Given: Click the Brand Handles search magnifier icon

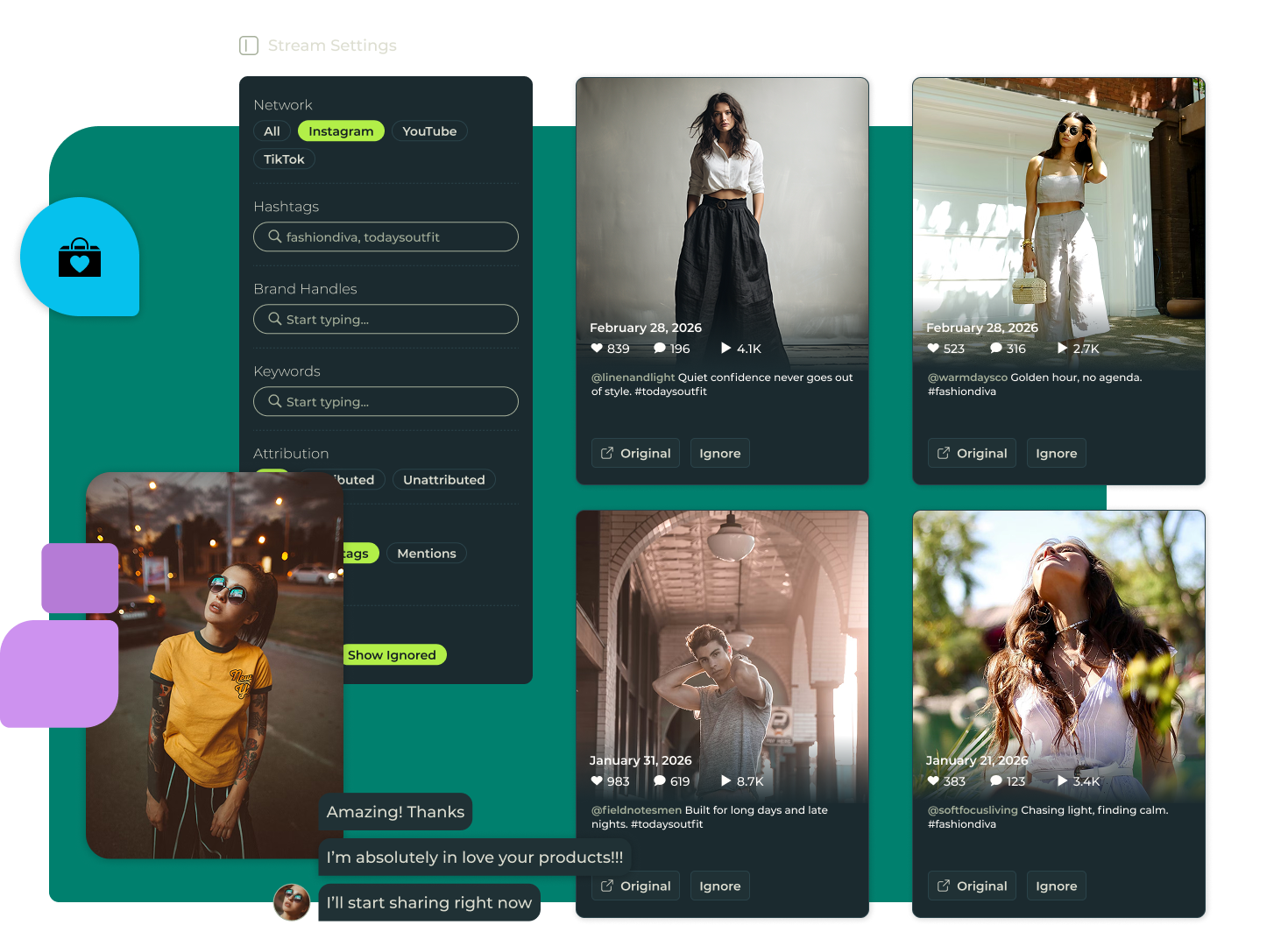Looking at the screenshot, I should (274, 319).
